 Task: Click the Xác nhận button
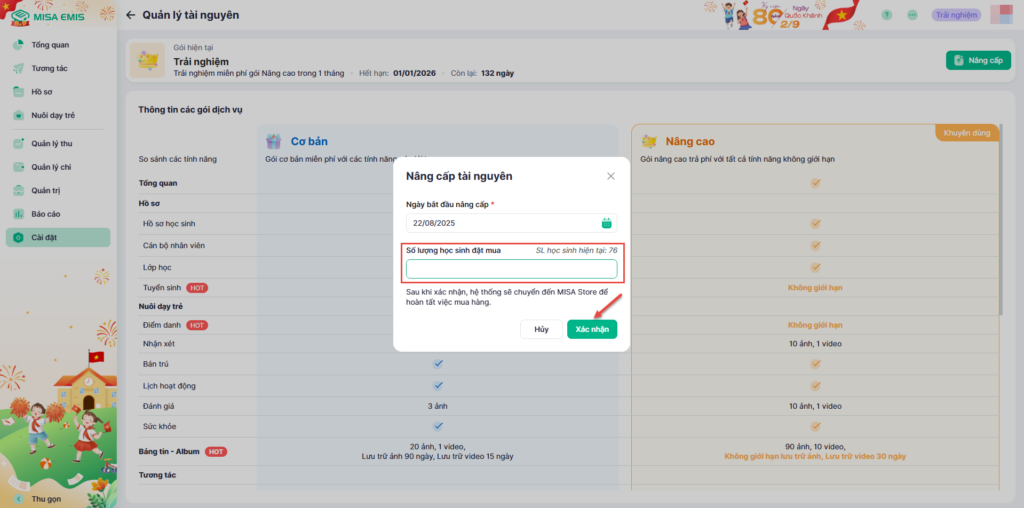(x=592, y=329)
